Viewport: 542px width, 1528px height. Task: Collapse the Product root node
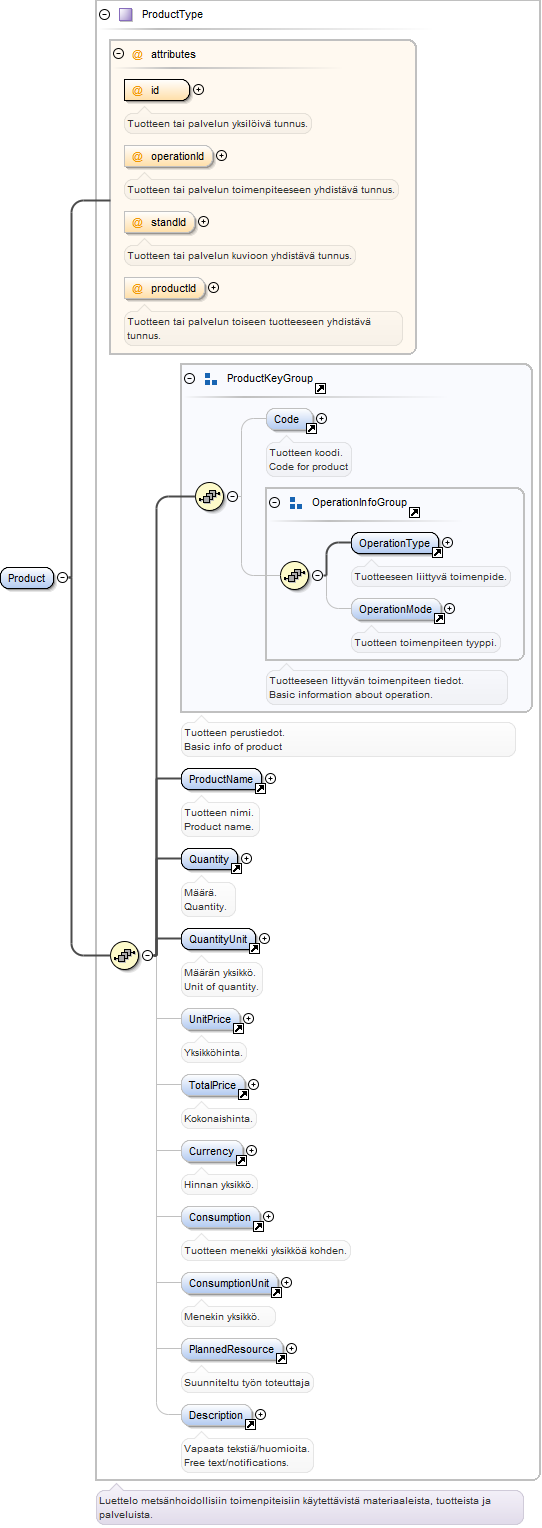[63, 577]
